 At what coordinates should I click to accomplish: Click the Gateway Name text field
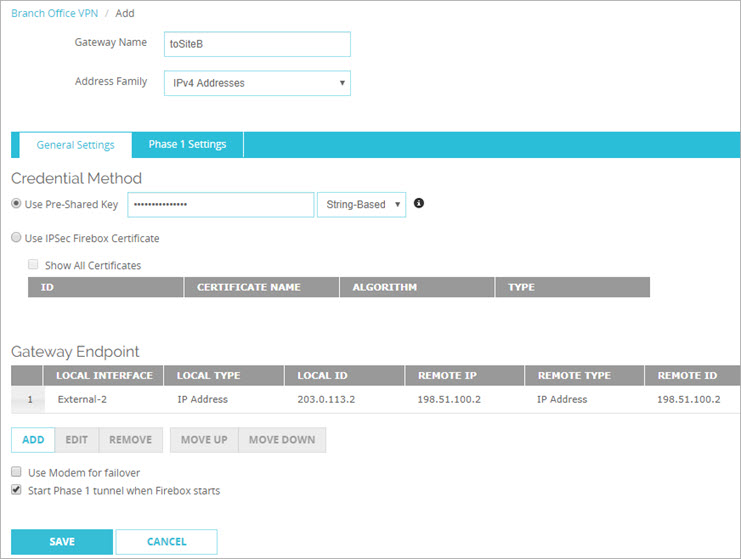pos(257,44)
